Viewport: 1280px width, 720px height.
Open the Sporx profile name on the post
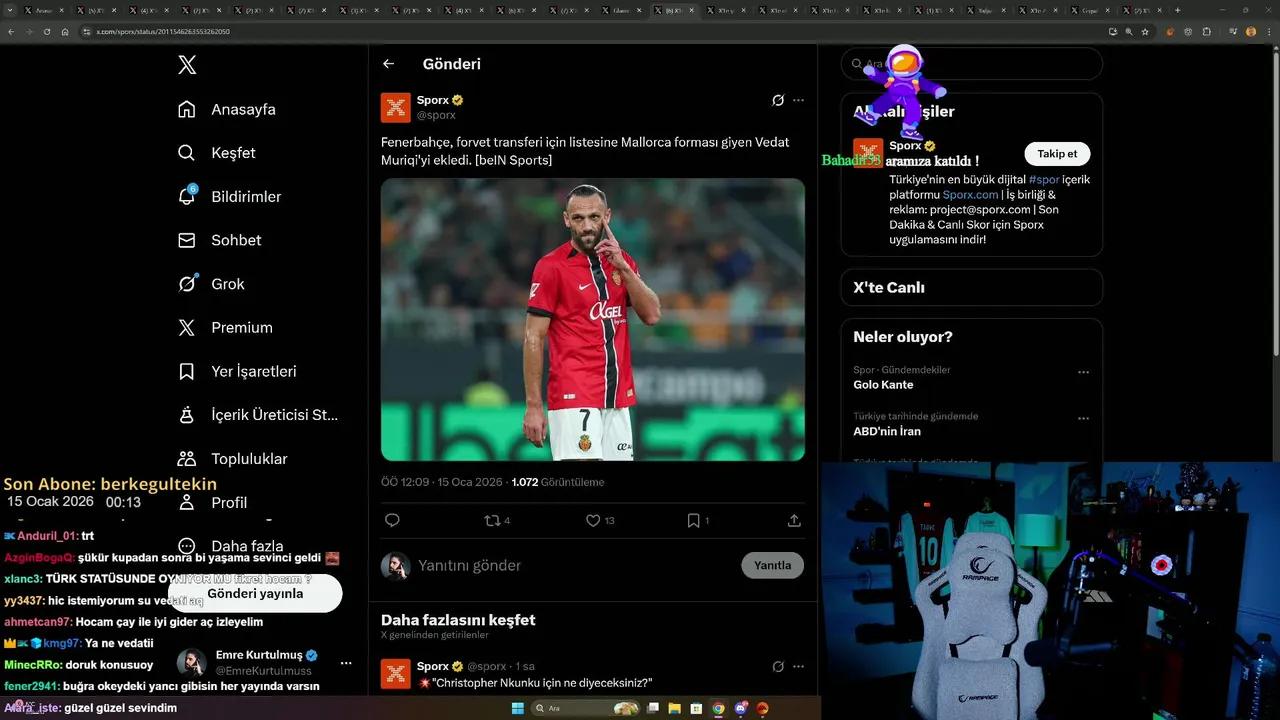[433, 100]
